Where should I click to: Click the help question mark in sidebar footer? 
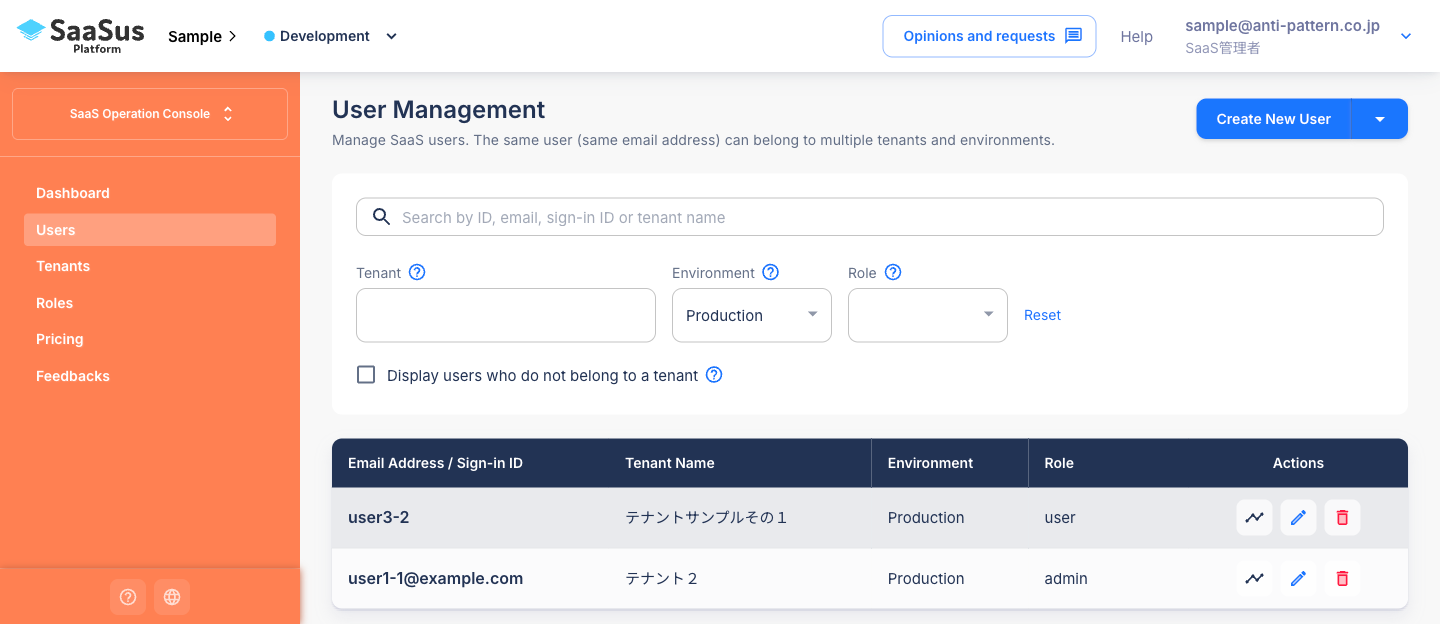128,597
